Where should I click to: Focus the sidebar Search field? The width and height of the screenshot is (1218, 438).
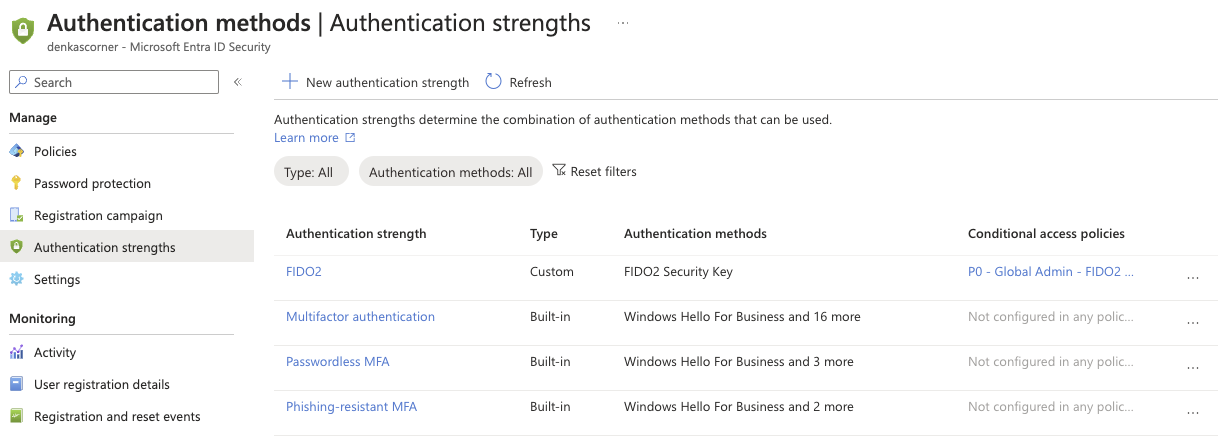[113, 82]
